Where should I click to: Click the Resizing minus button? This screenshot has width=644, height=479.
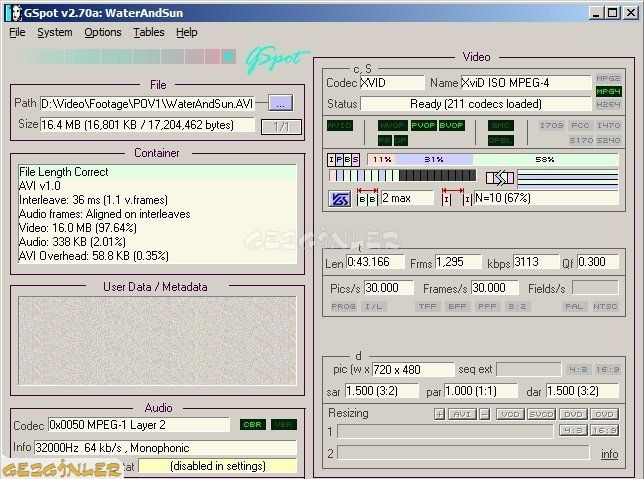tap(485, 414)
